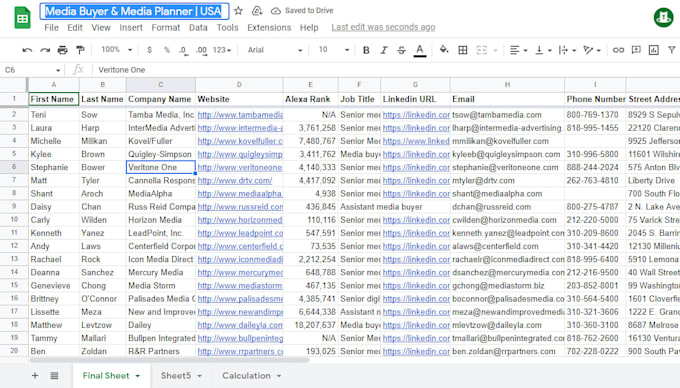Screen dimensions: 680x388
Task: Open the fill color picker
Action: (444, 50)
